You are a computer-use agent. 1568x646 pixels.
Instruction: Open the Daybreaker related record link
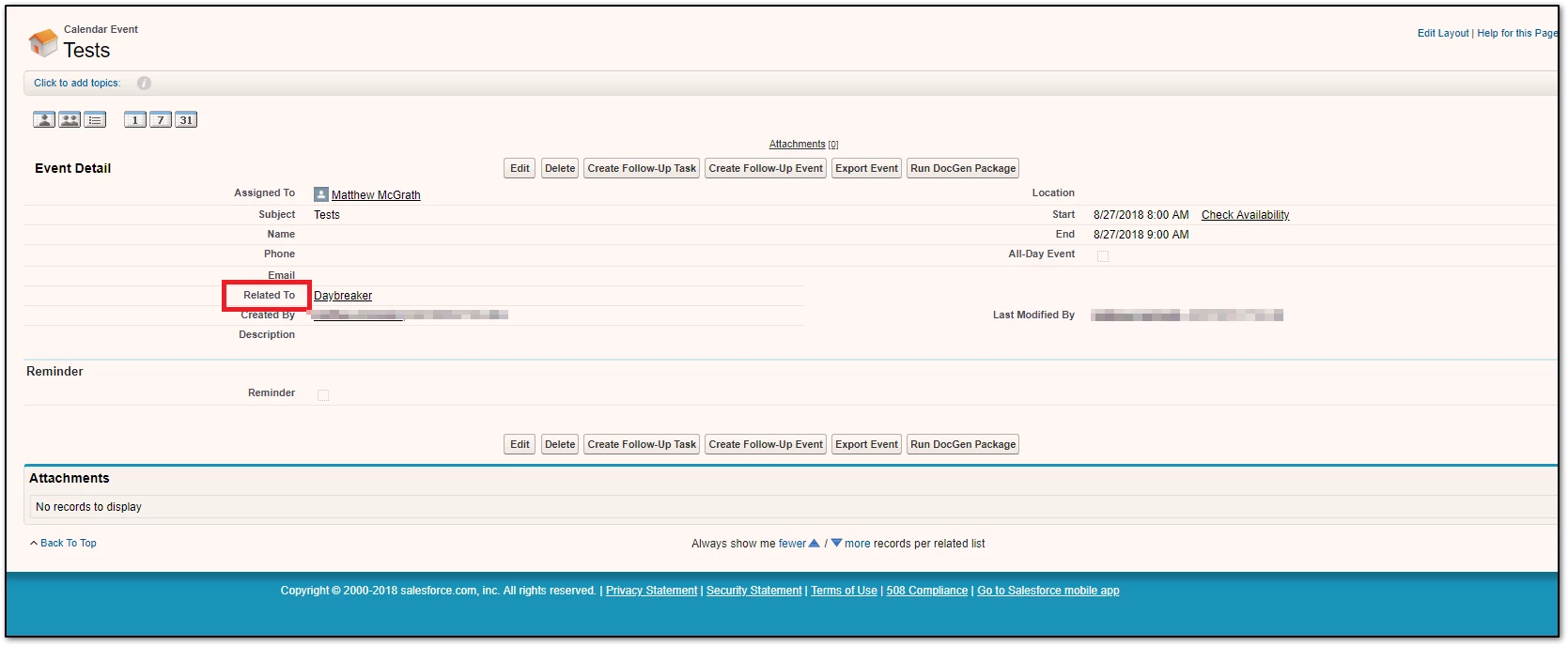coord(343,296)
